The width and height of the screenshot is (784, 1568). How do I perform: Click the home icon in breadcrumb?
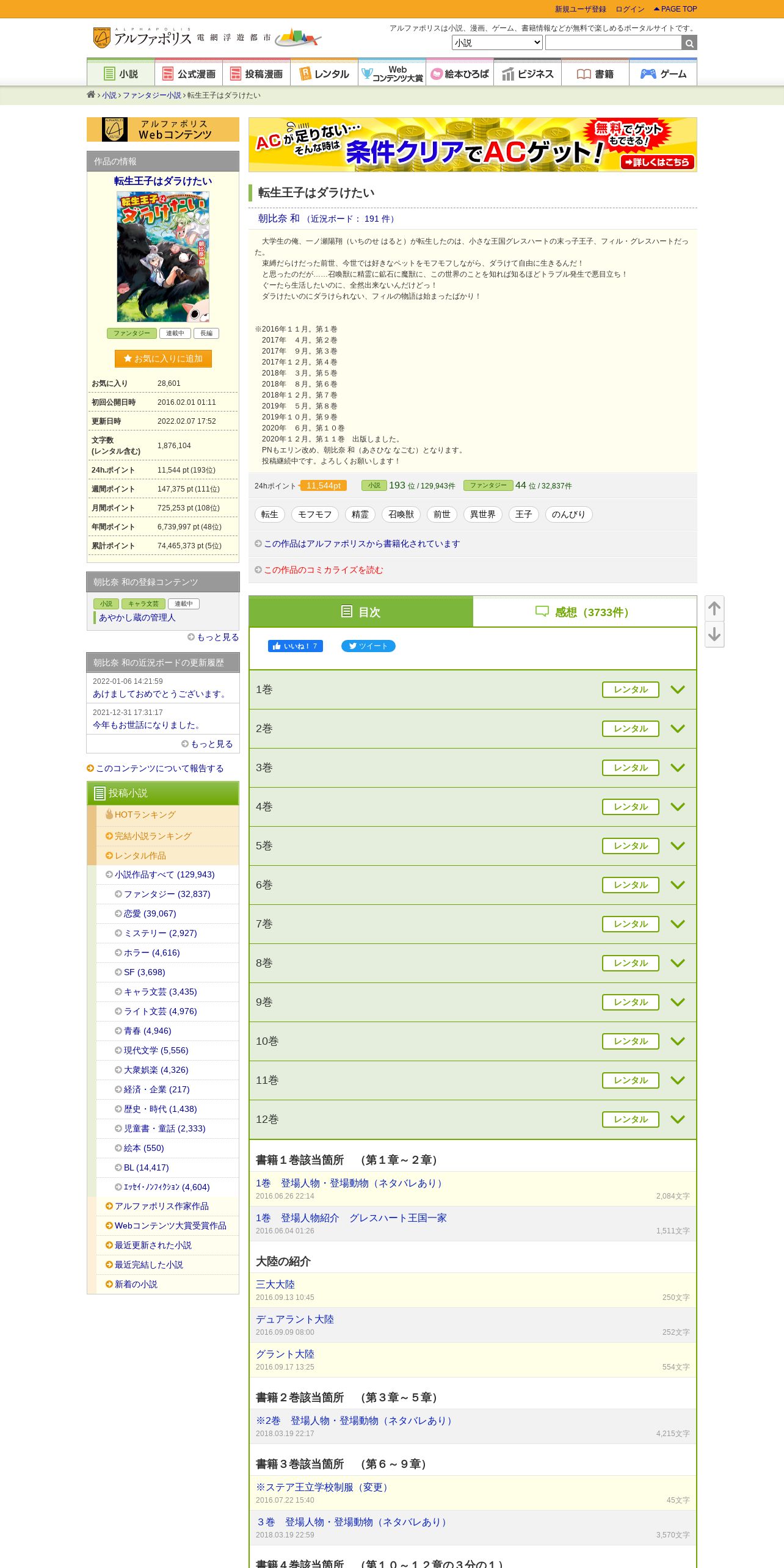point(91,95)
